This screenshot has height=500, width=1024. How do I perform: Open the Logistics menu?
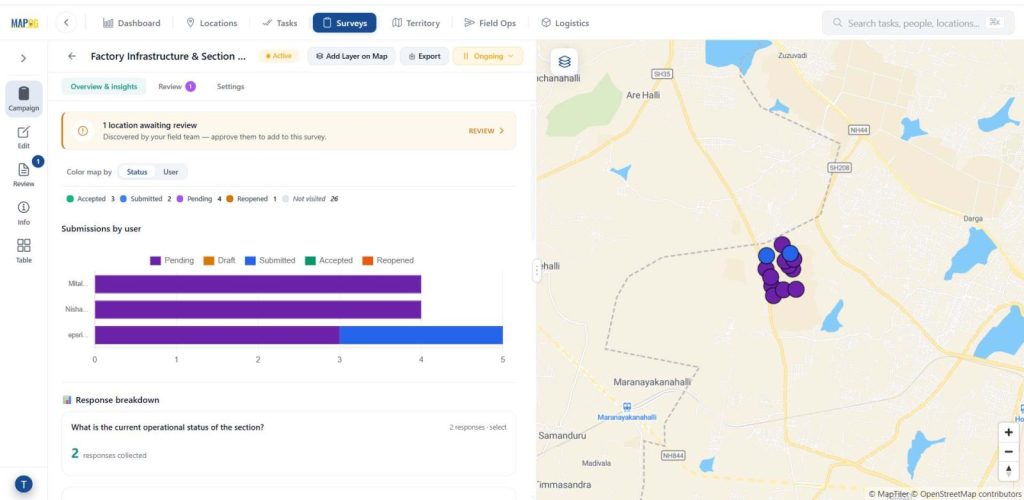click(x=565, y=23)
